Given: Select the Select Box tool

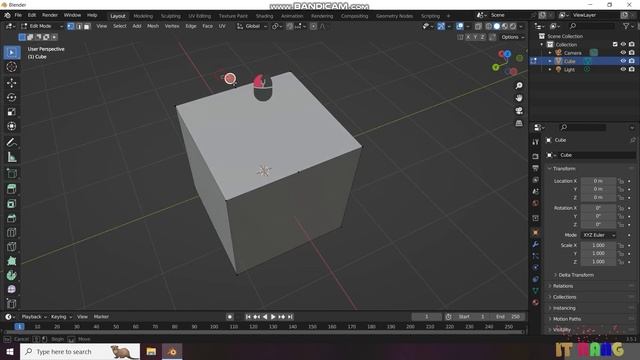Looking at the screenshot, I should click(11, 53).
